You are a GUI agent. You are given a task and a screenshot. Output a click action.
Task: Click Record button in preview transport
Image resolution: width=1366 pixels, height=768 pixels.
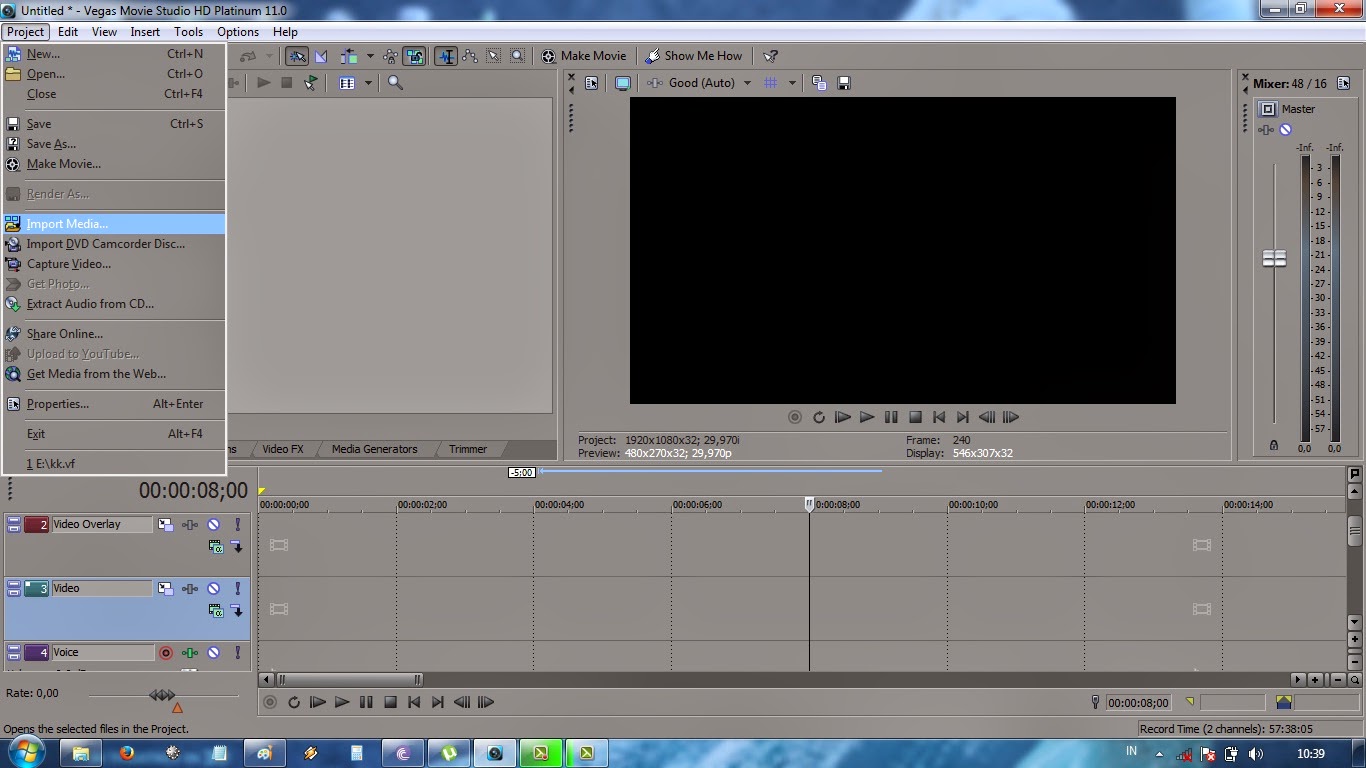(795, 417)
